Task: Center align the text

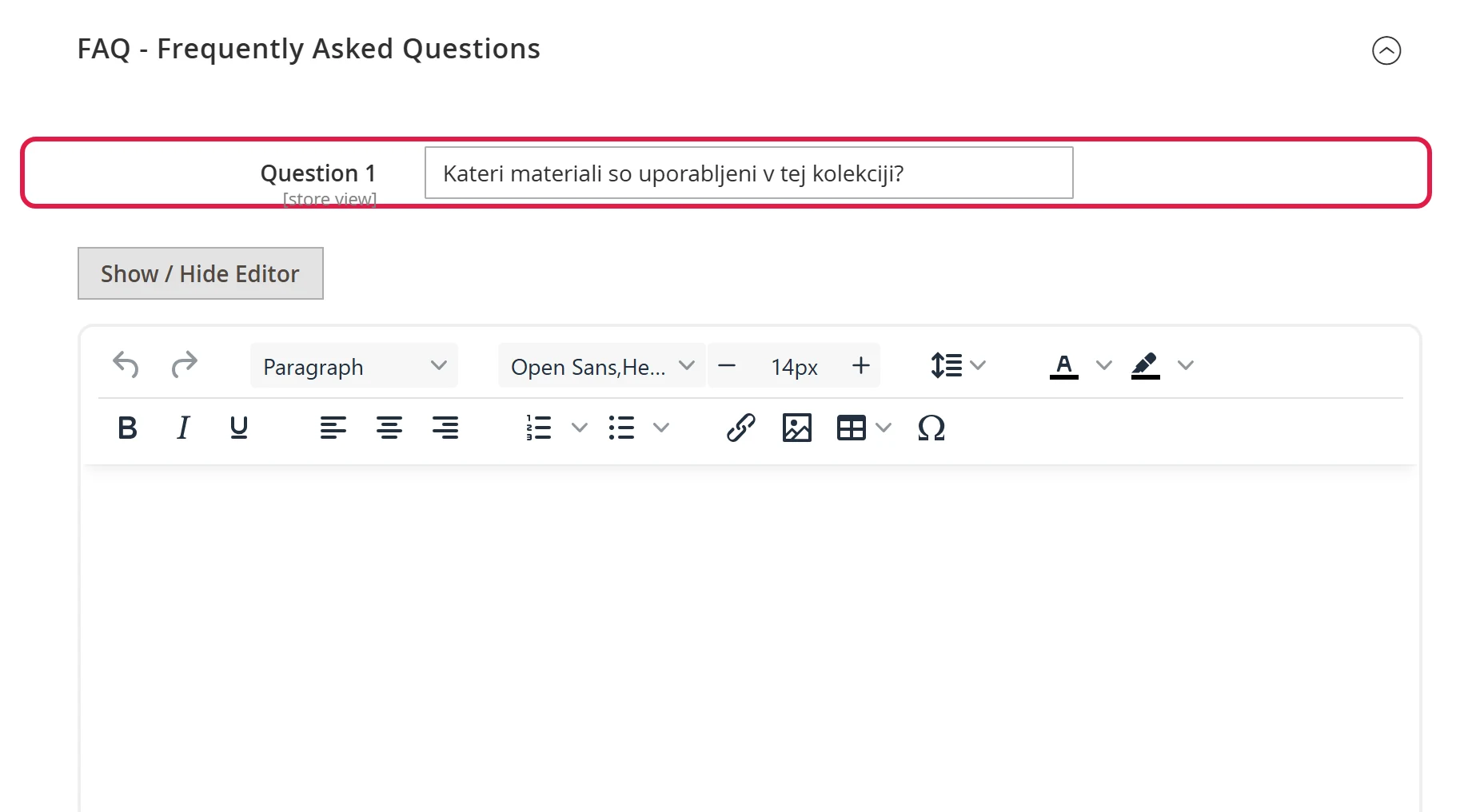Action: click(x=389, y=428)
